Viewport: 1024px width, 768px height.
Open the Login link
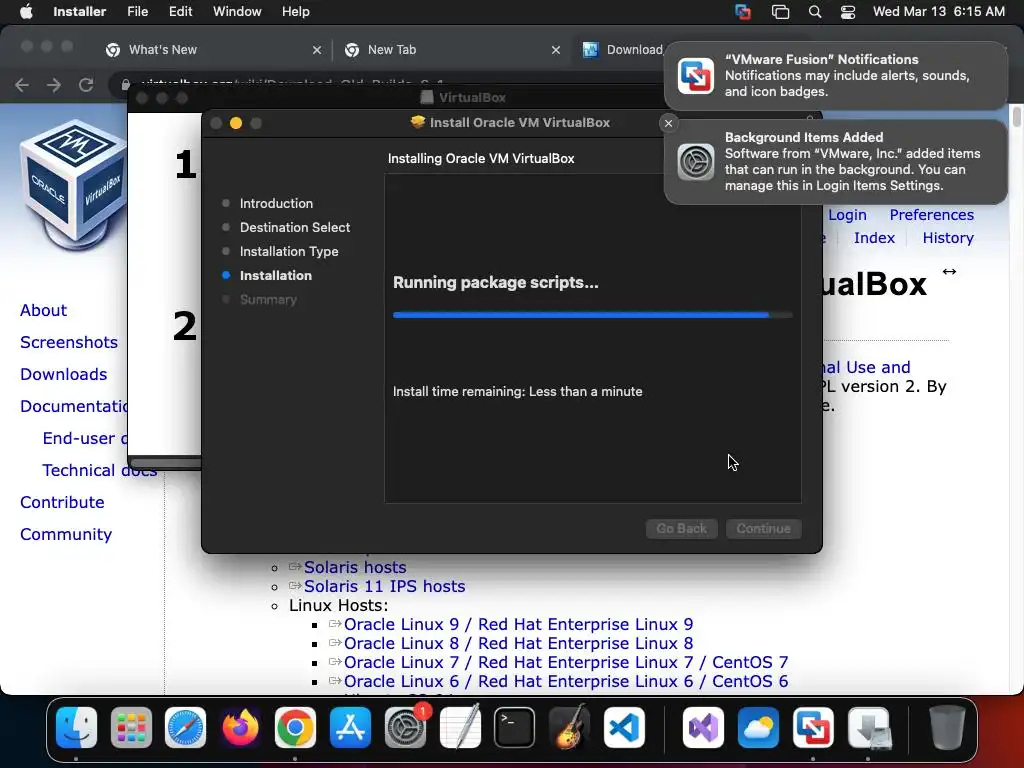click(847, 215)
